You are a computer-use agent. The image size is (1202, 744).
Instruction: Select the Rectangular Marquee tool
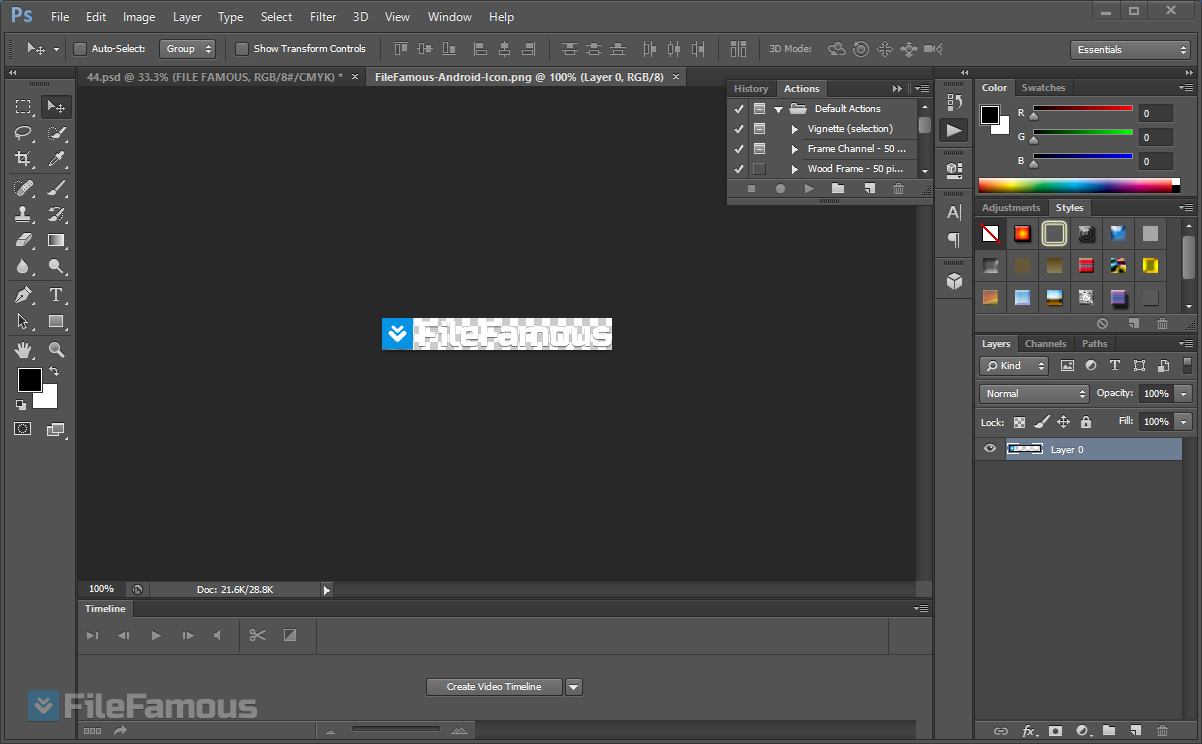click(23, 107)
